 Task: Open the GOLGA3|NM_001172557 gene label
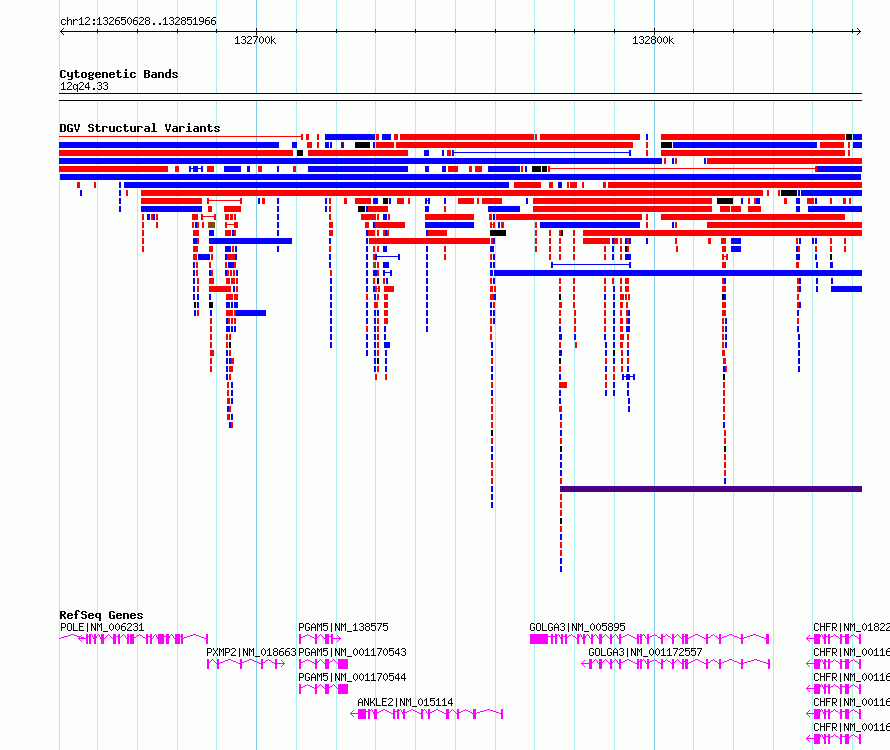coord(645,652)
